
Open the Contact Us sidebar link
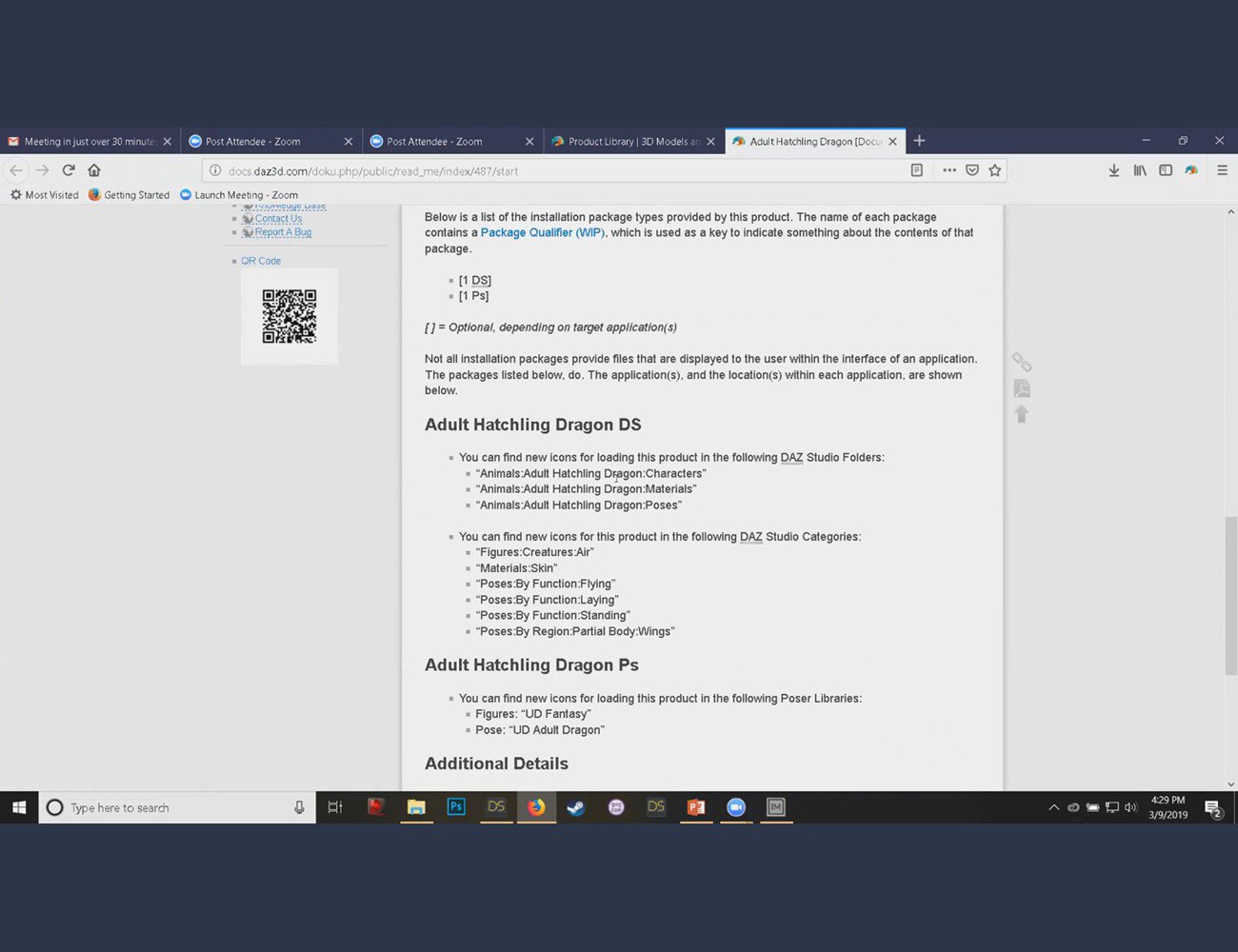pyautogui.click(x=278, y=219)
